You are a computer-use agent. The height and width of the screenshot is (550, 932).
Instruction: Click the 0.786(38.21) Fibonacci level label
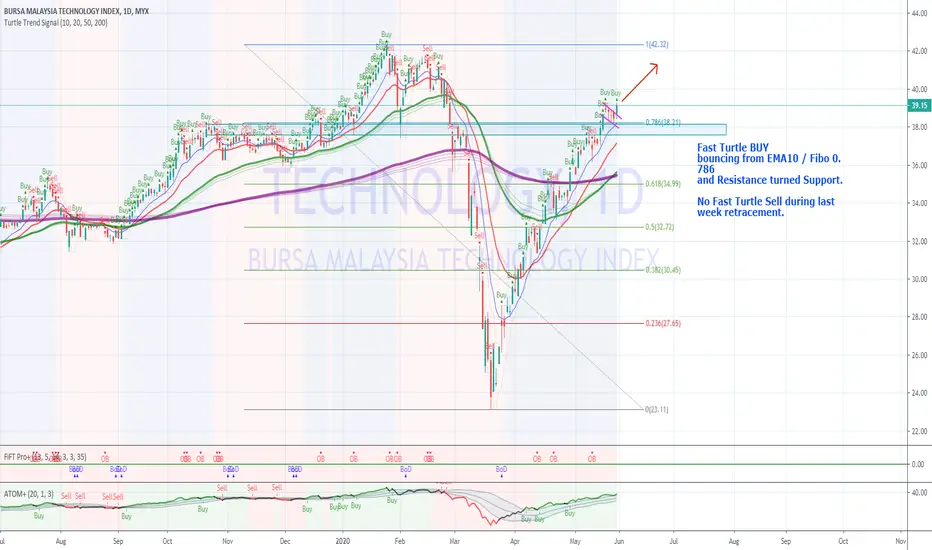(663, 122)
